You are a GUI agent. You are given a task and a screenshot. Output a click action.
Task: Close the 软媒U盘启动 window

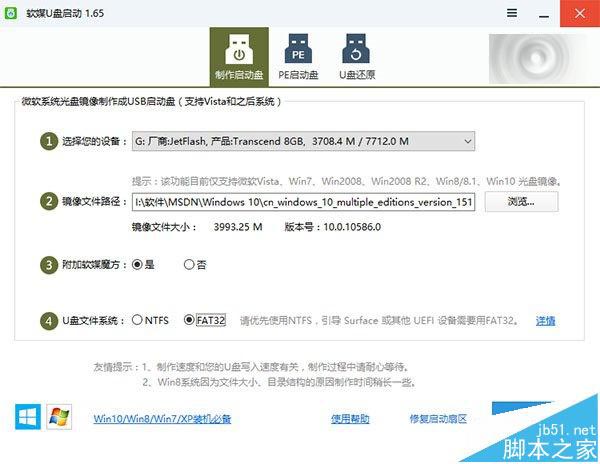coord(580,13)
